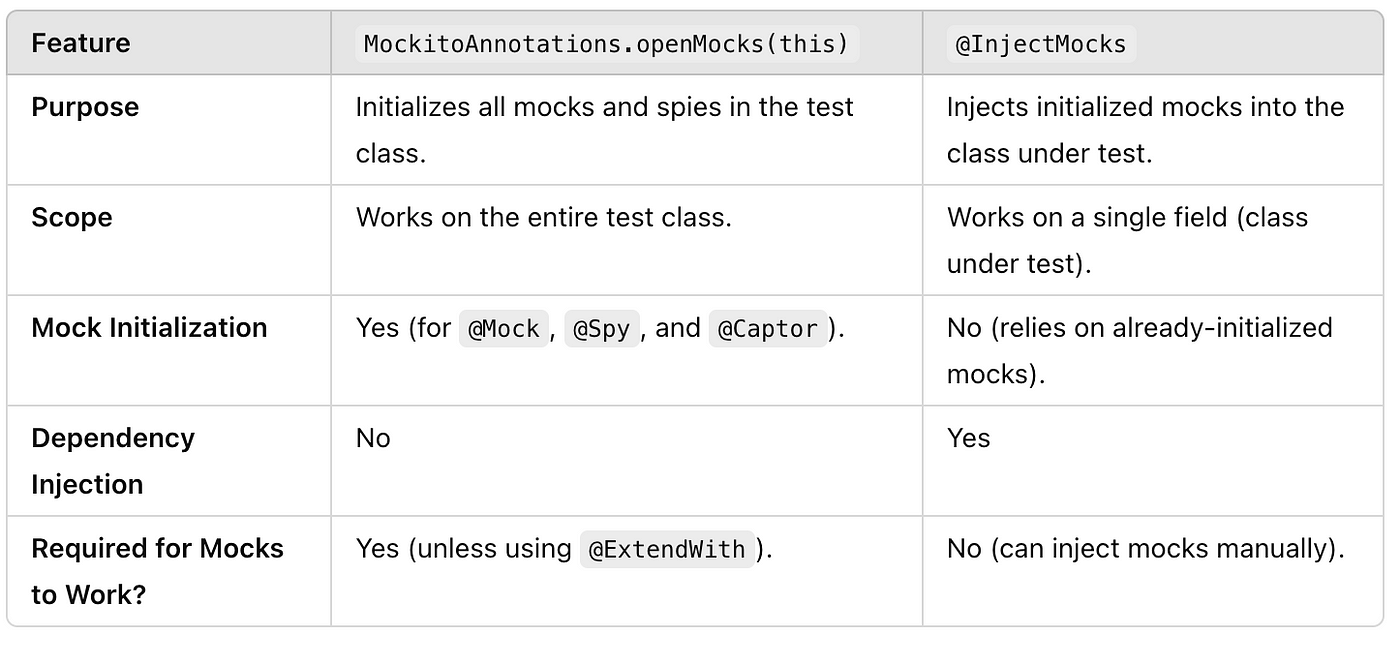The image size is (1400, 662).
Task: Select the @InjectMocks header code
Action: tap(1041, 44)
